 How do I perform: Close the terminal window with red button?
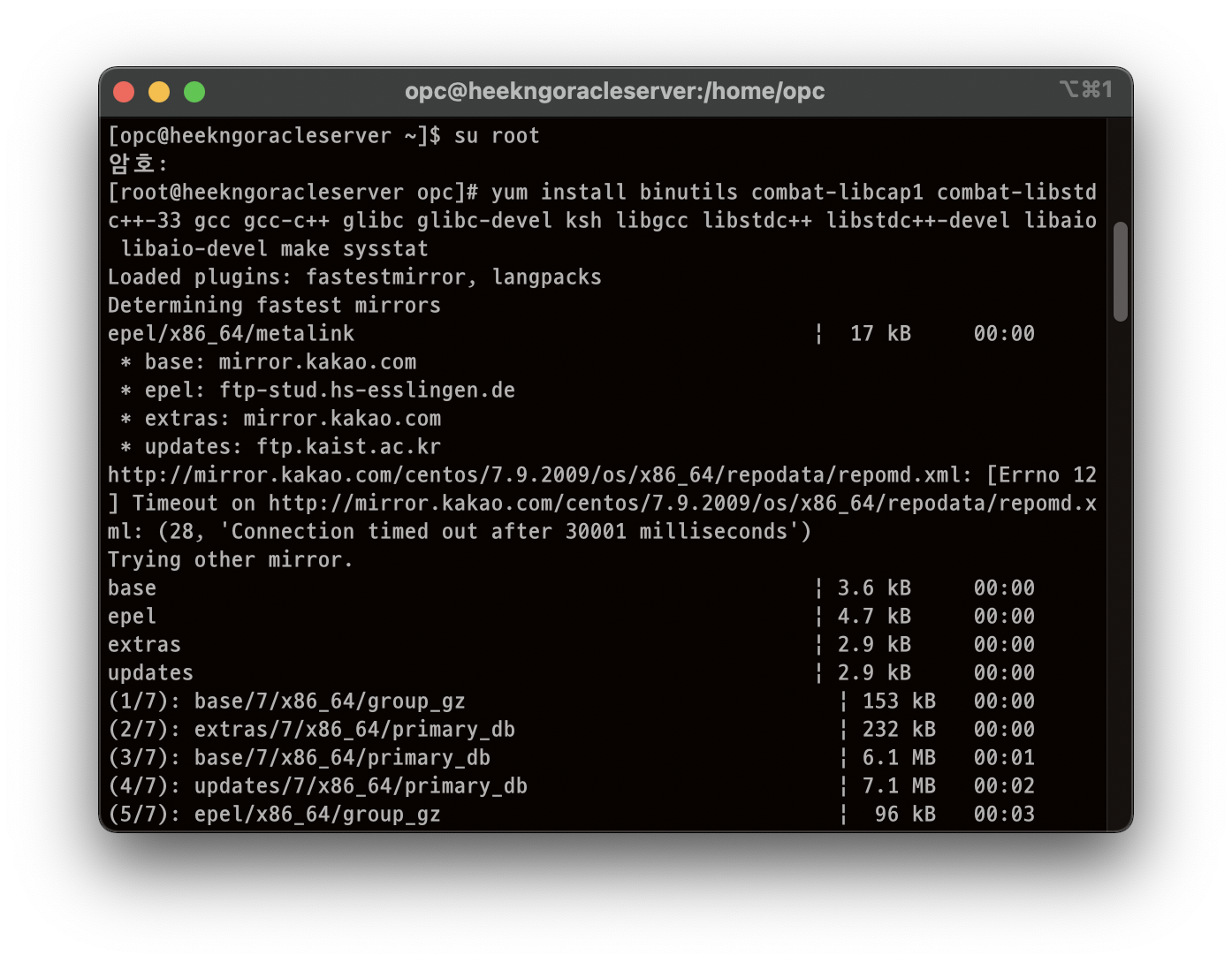point(124,92)
